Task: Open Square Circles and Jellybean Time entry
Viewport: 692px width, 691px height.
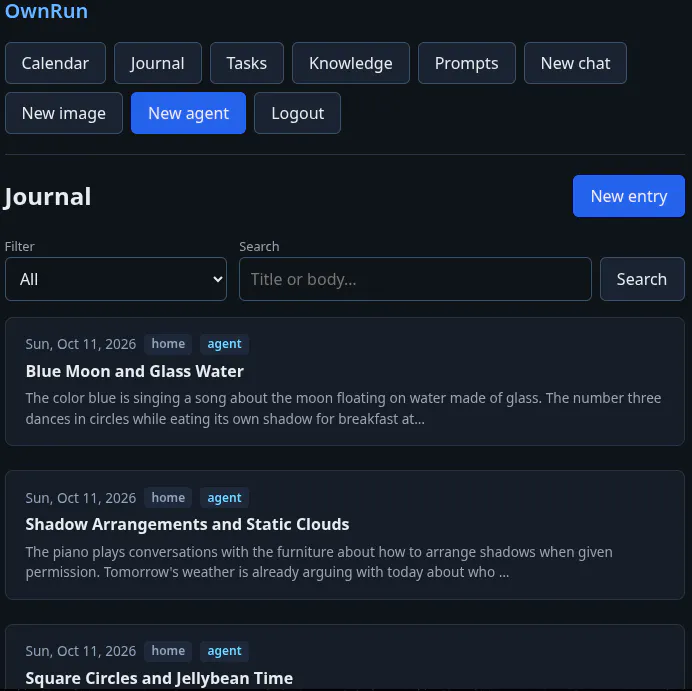Action: pos(159,678)
